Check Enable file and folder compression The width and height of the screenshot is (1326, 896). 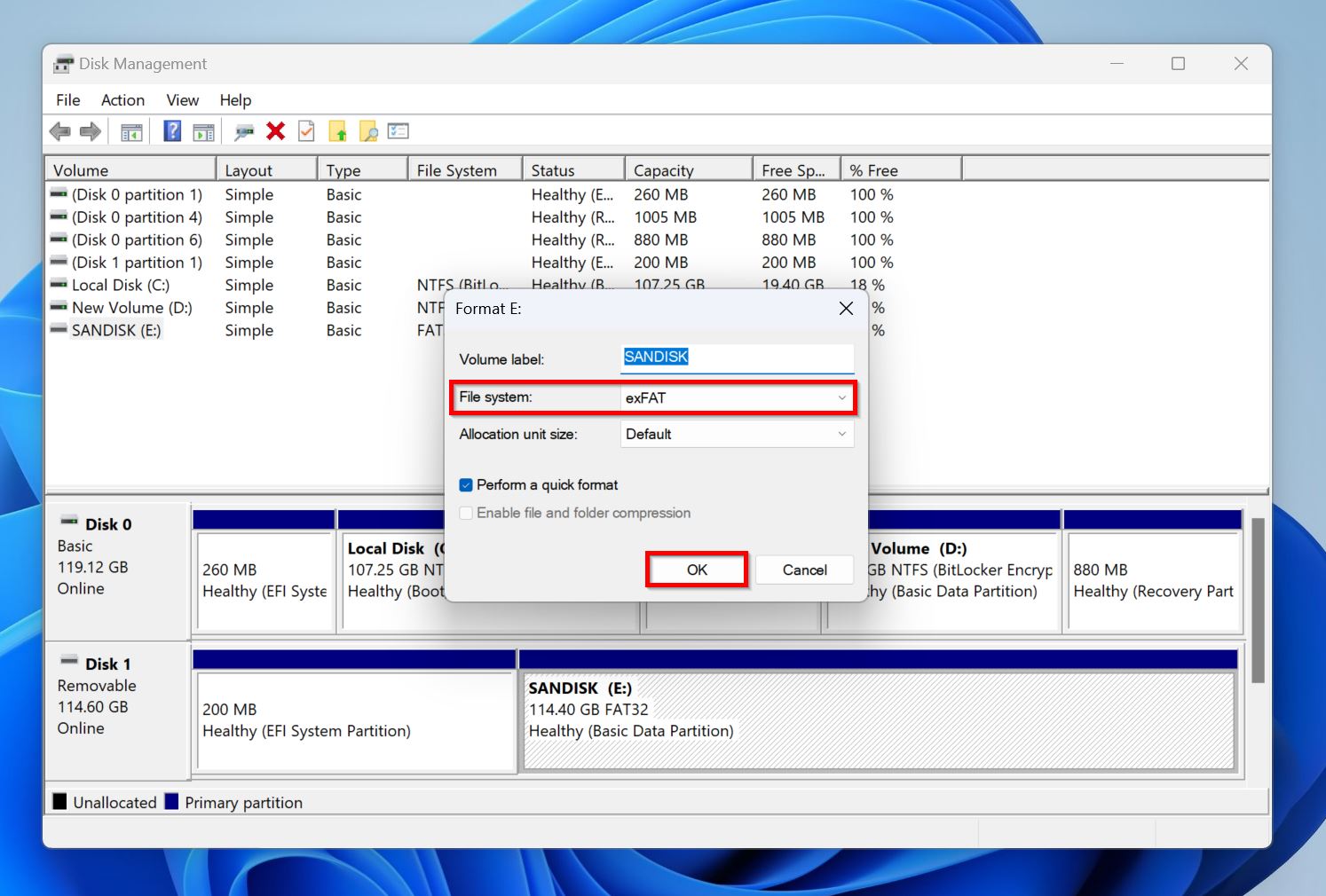466,513
